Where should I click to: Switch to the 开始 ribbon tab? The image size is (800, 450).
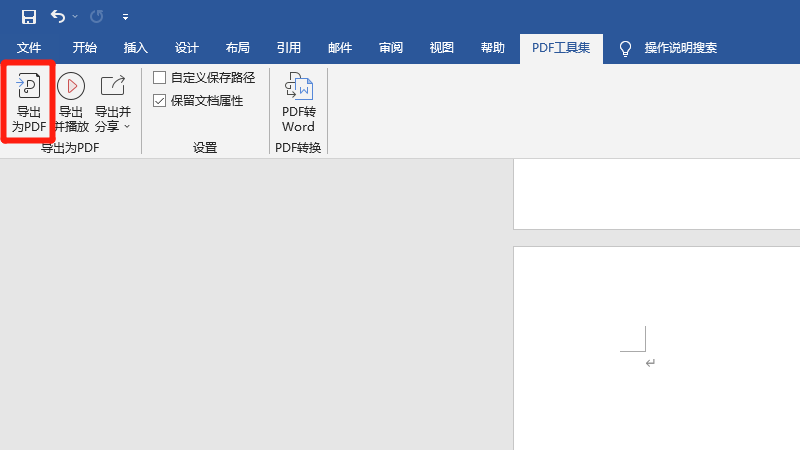coord(85,48)
